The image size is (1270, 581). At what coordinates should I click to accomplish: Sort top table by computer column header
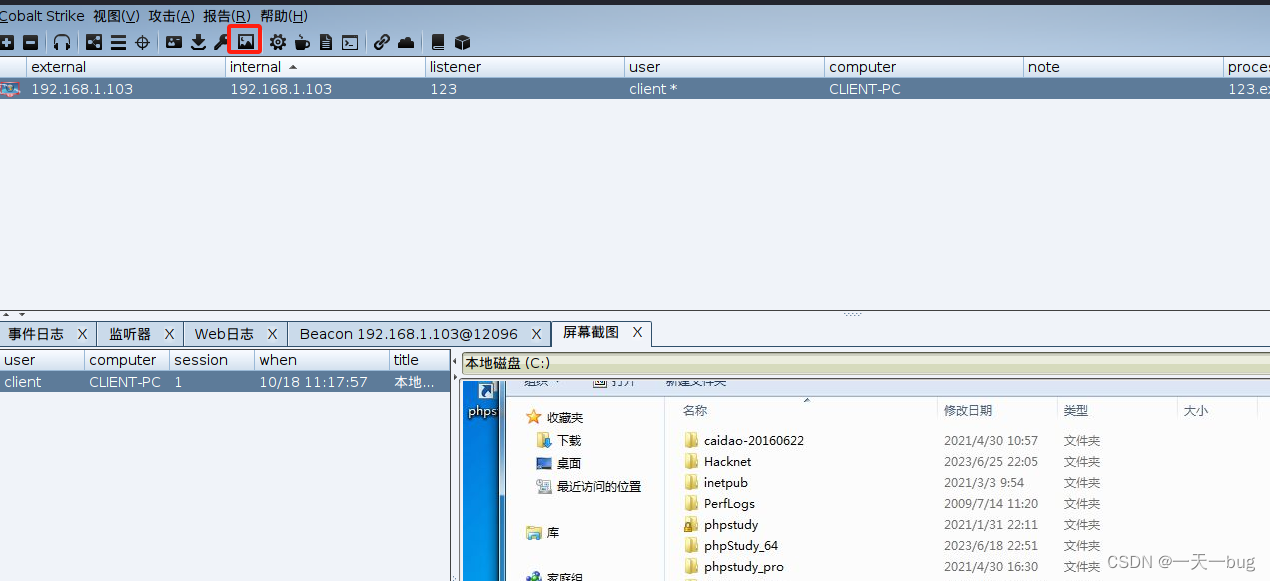925,67
